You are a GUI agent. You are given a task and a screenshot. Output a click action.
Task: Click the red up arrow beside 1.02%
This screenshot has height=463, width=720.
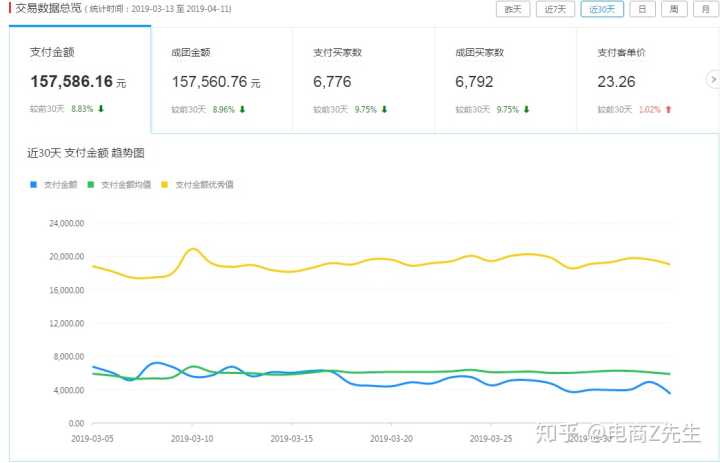click(x=668, y=109)
